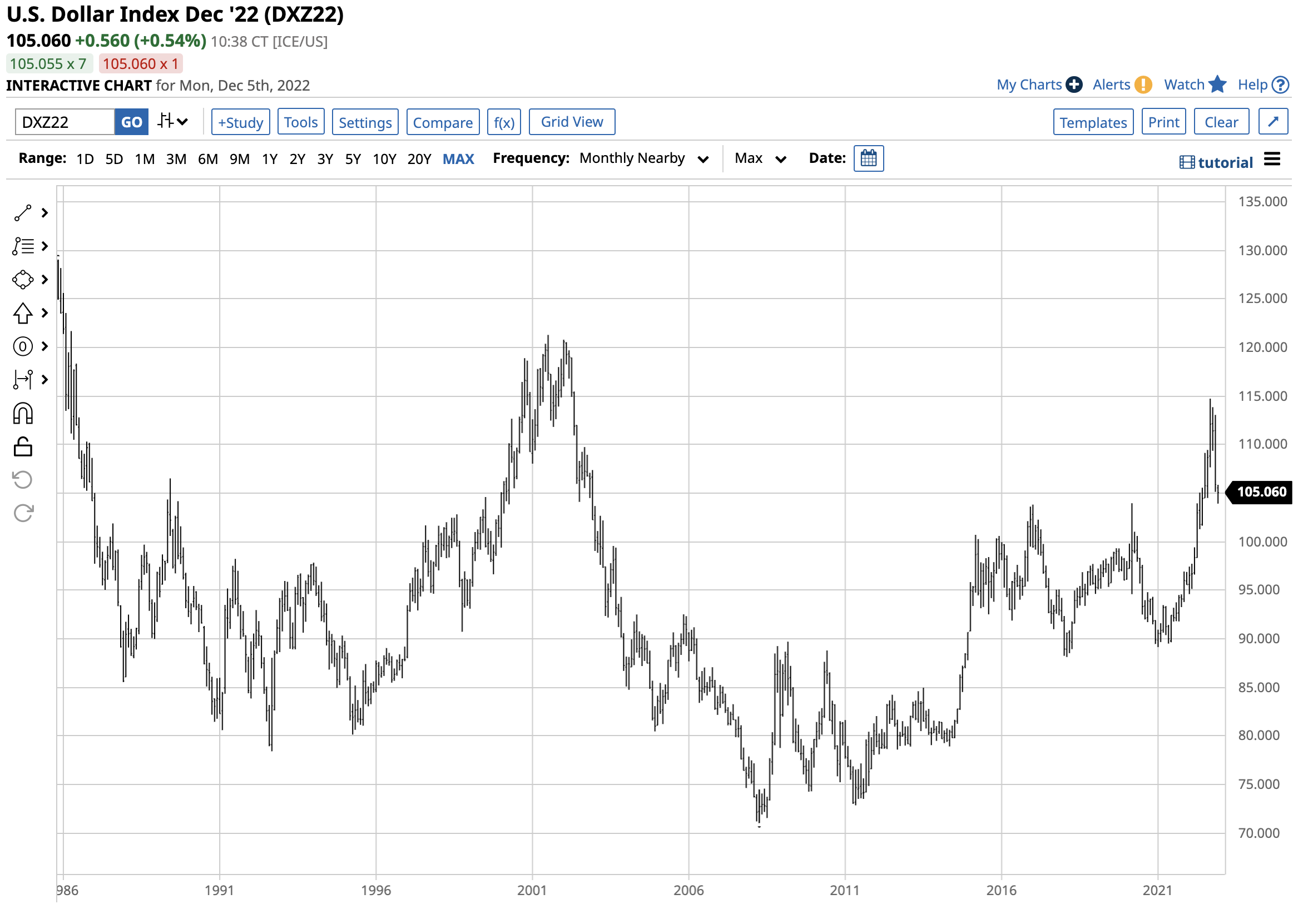Undo the last chart action
The image size is (1308, 924).
point(23,446)
